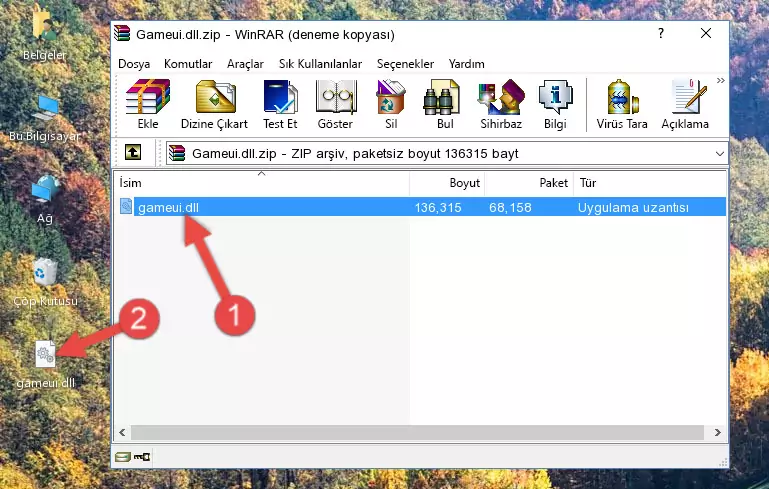Click the Ekle (Add) toolbar icon
Screen dimensions: 769x489
pyautogui.click(x=148, y=104)
